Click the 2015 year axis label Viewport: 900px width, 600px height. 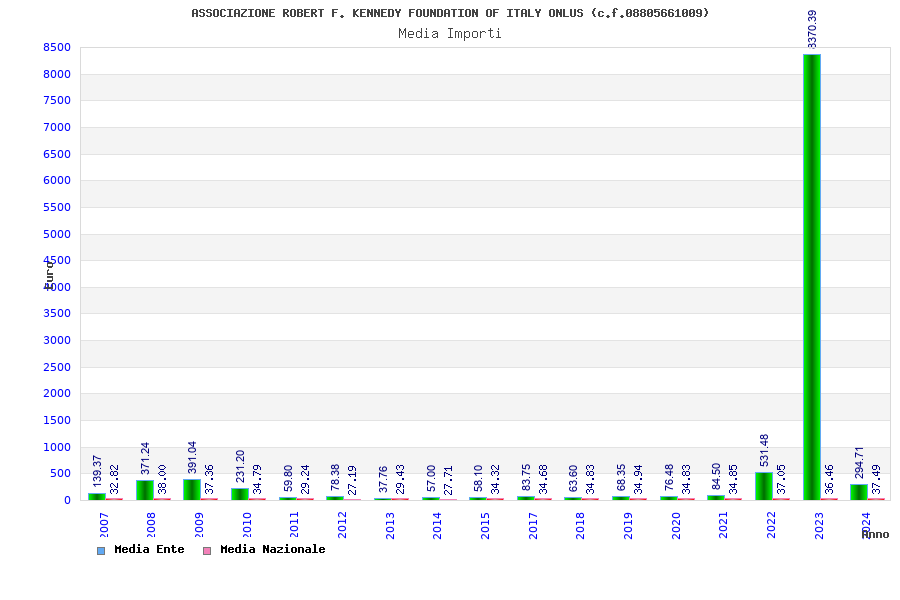(485, 525)
